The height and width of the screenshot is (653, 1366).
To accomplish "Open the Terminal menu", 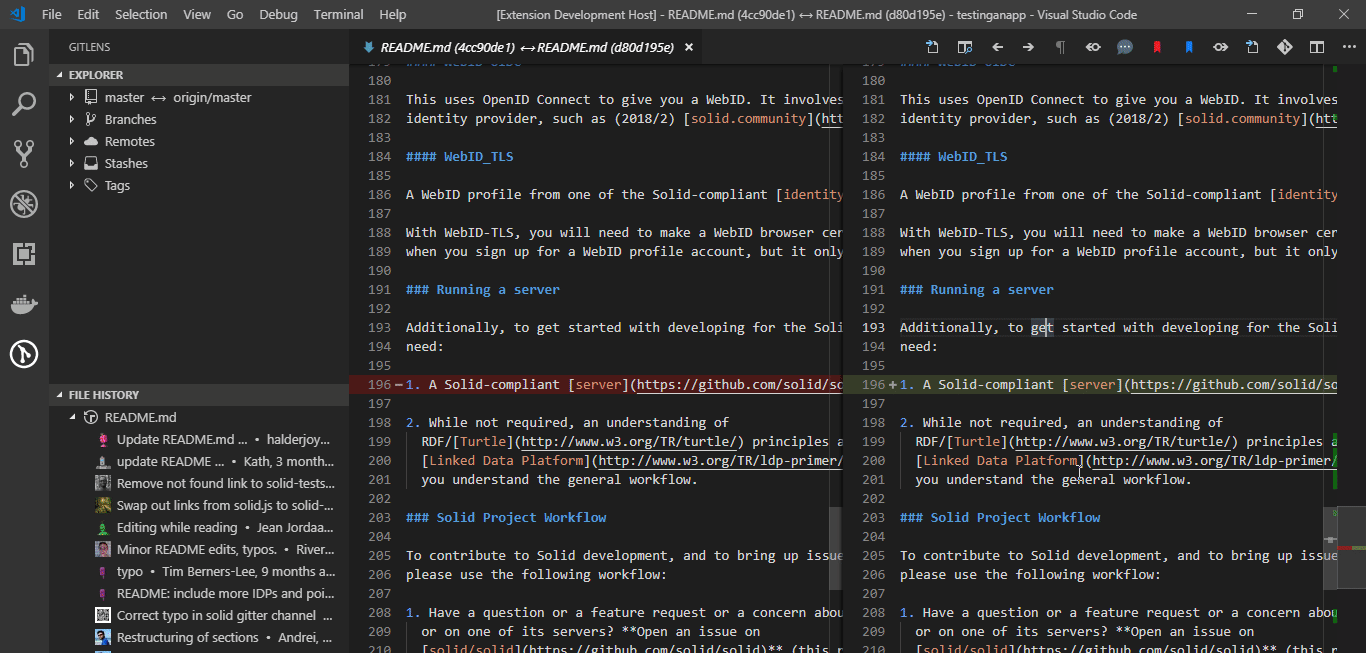I will click(338, 14).
